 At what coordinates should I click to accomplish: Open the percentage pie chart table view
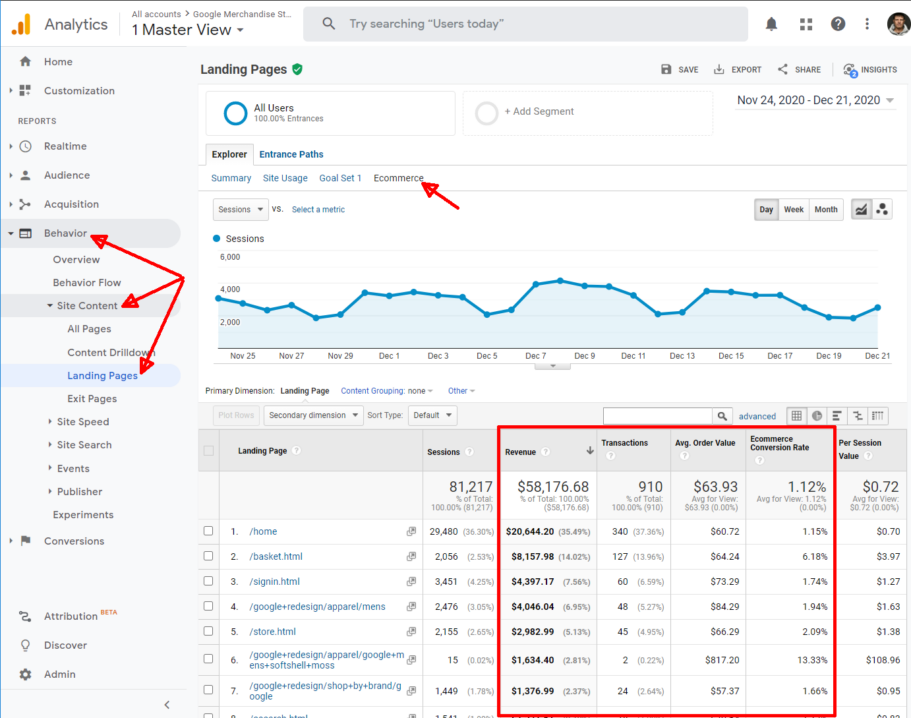point(816,415)
